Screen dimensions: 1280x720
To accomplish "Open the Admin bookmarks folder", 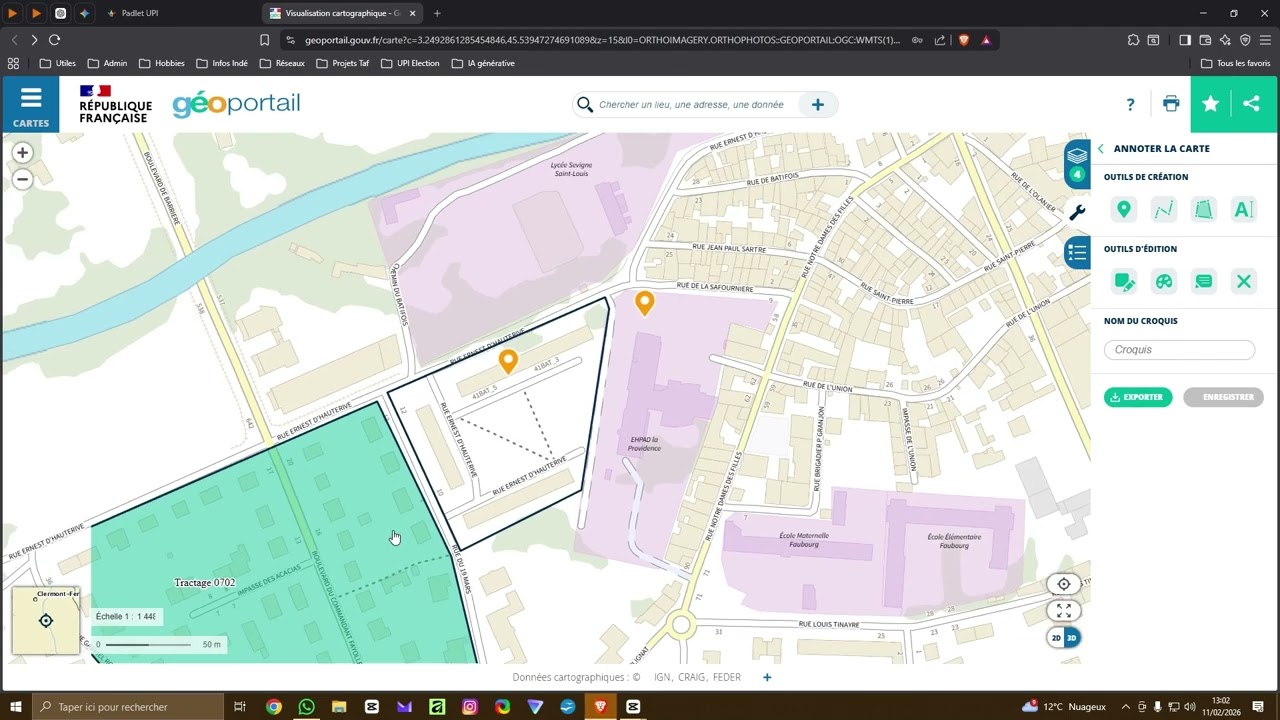I will (x=107, y=63).
